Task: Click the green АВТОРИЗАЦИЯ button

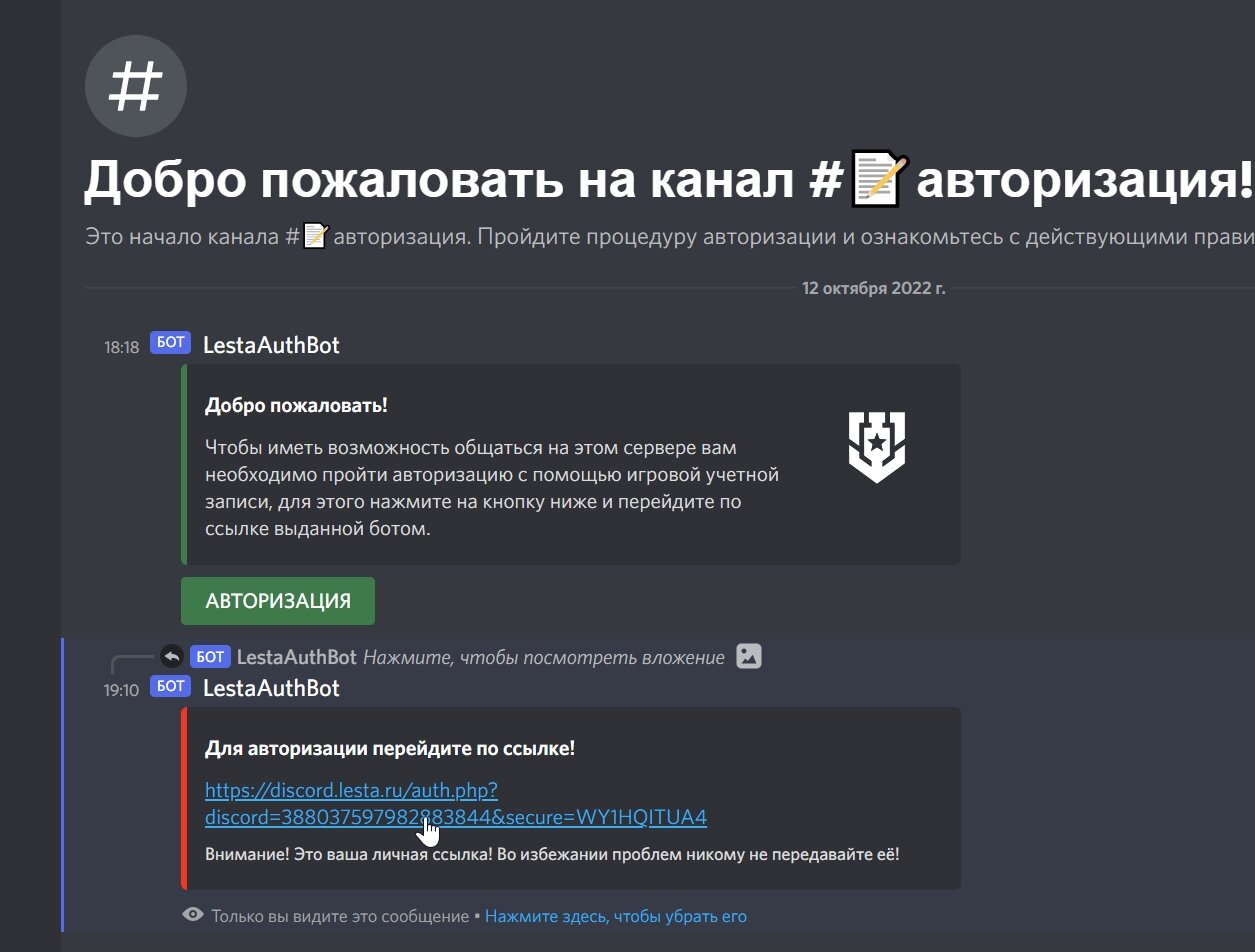Action: pos(278,601)
